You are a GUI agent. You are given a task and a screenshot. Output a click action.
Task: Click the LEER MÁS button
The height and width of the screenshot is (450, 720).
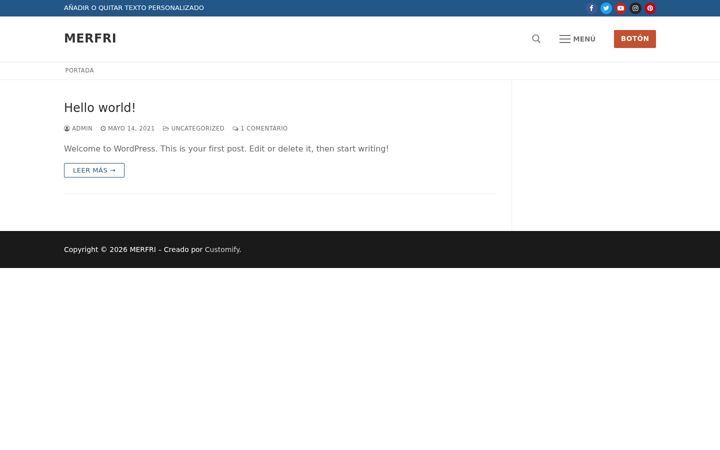94,170
